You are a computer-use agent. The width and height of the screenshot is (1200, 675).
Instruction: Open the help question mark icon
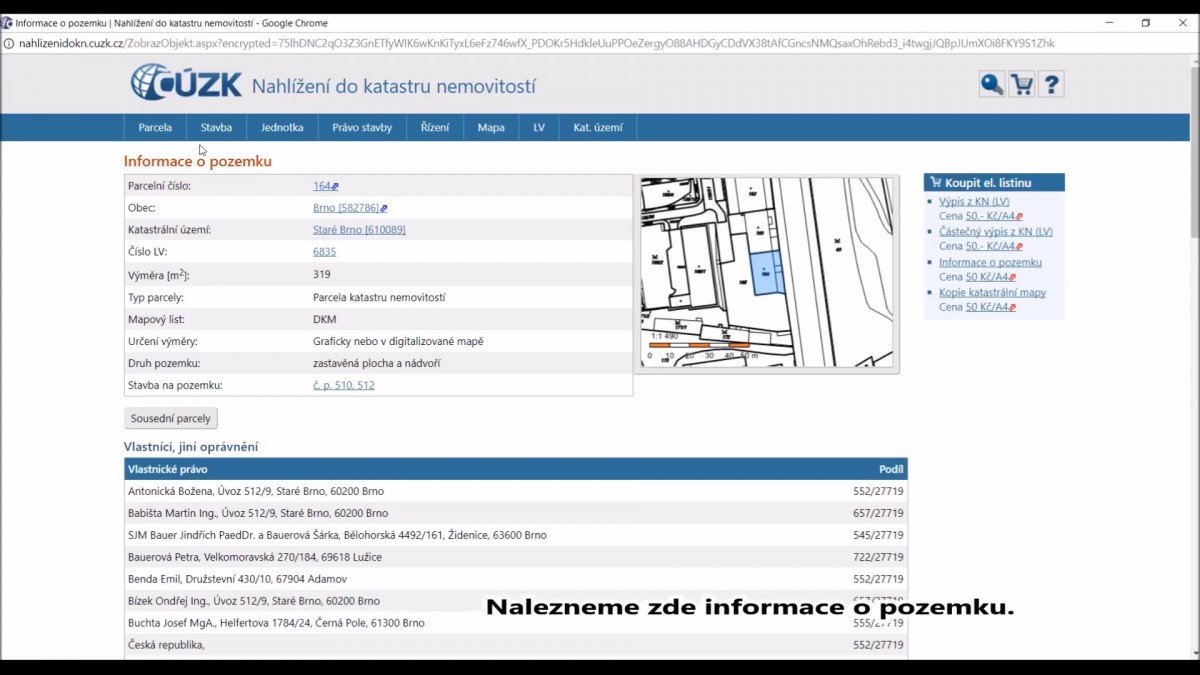1051,85
